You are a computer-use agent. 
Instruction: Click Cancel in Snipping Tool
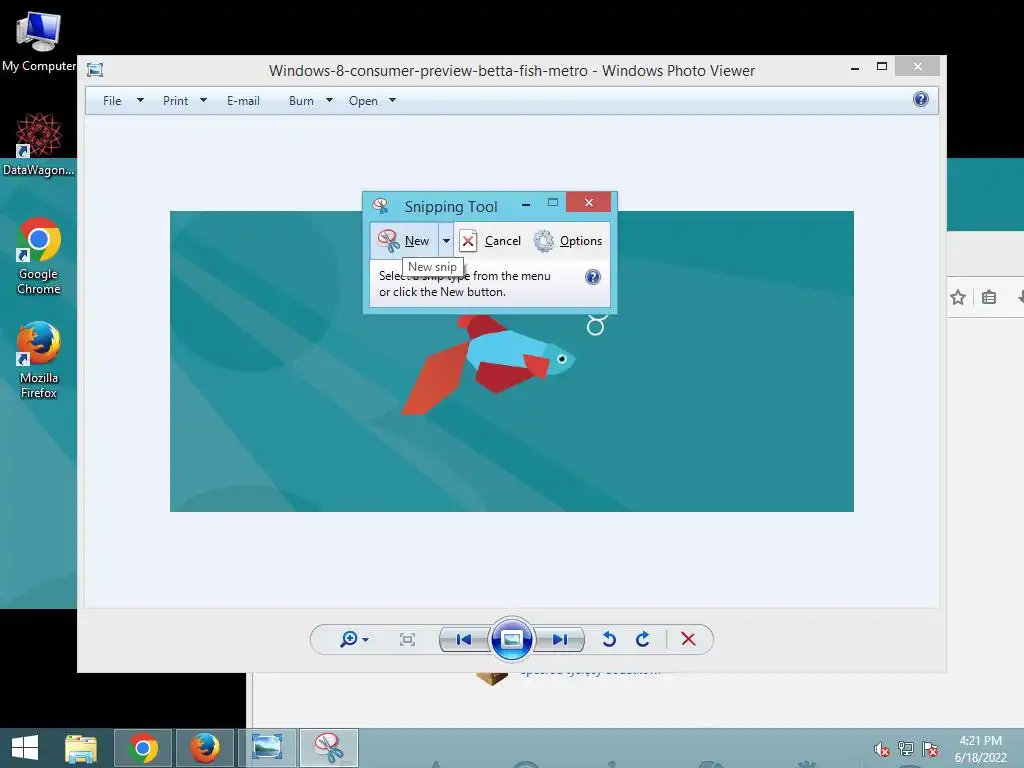[491, 241]
